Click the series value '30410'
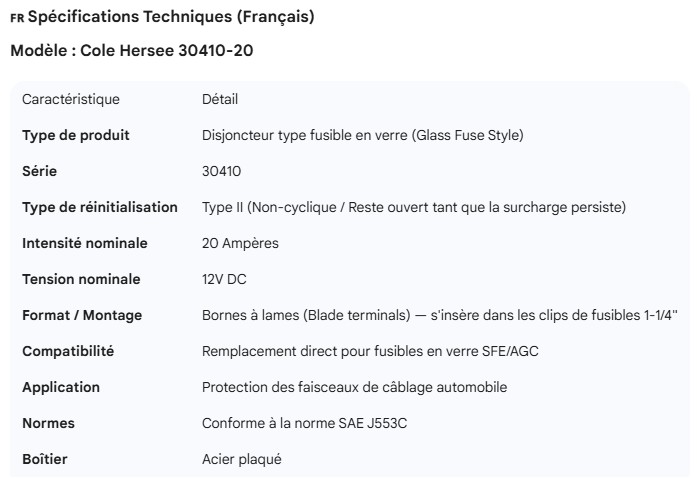 tap(221, 171)
